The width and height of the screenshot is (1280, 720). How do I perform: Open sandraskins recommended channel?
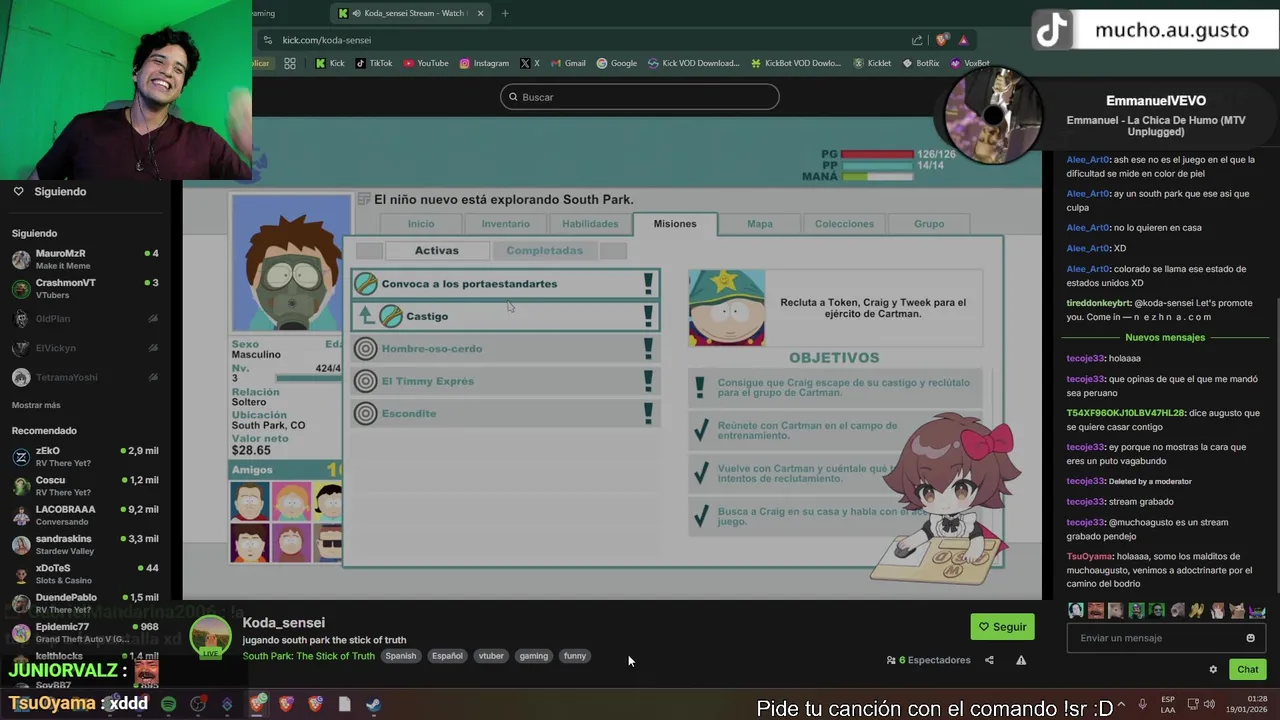[x=85, y=545]
